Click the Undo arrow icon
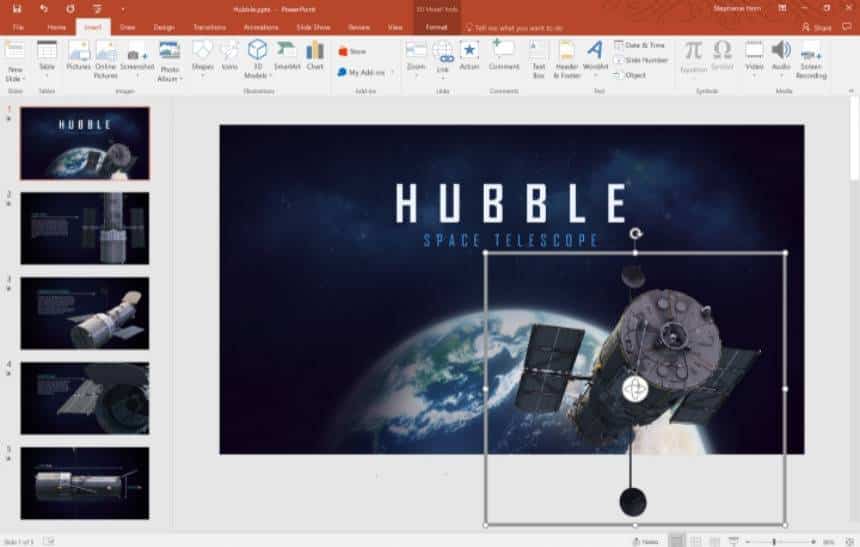 tap(44, 9)
